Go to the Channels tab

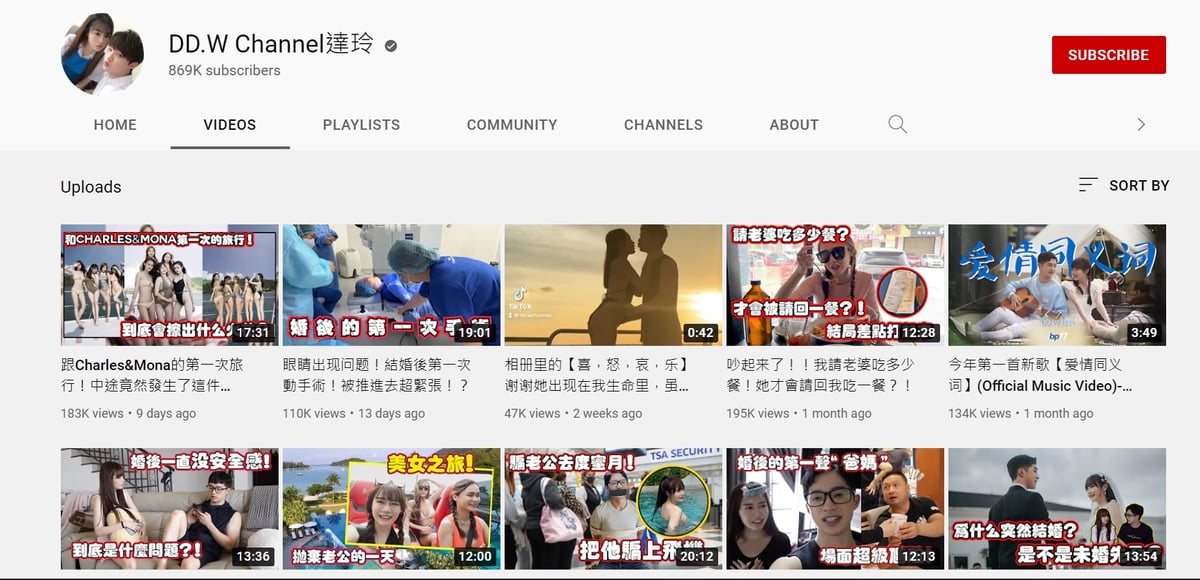[663, 125]
